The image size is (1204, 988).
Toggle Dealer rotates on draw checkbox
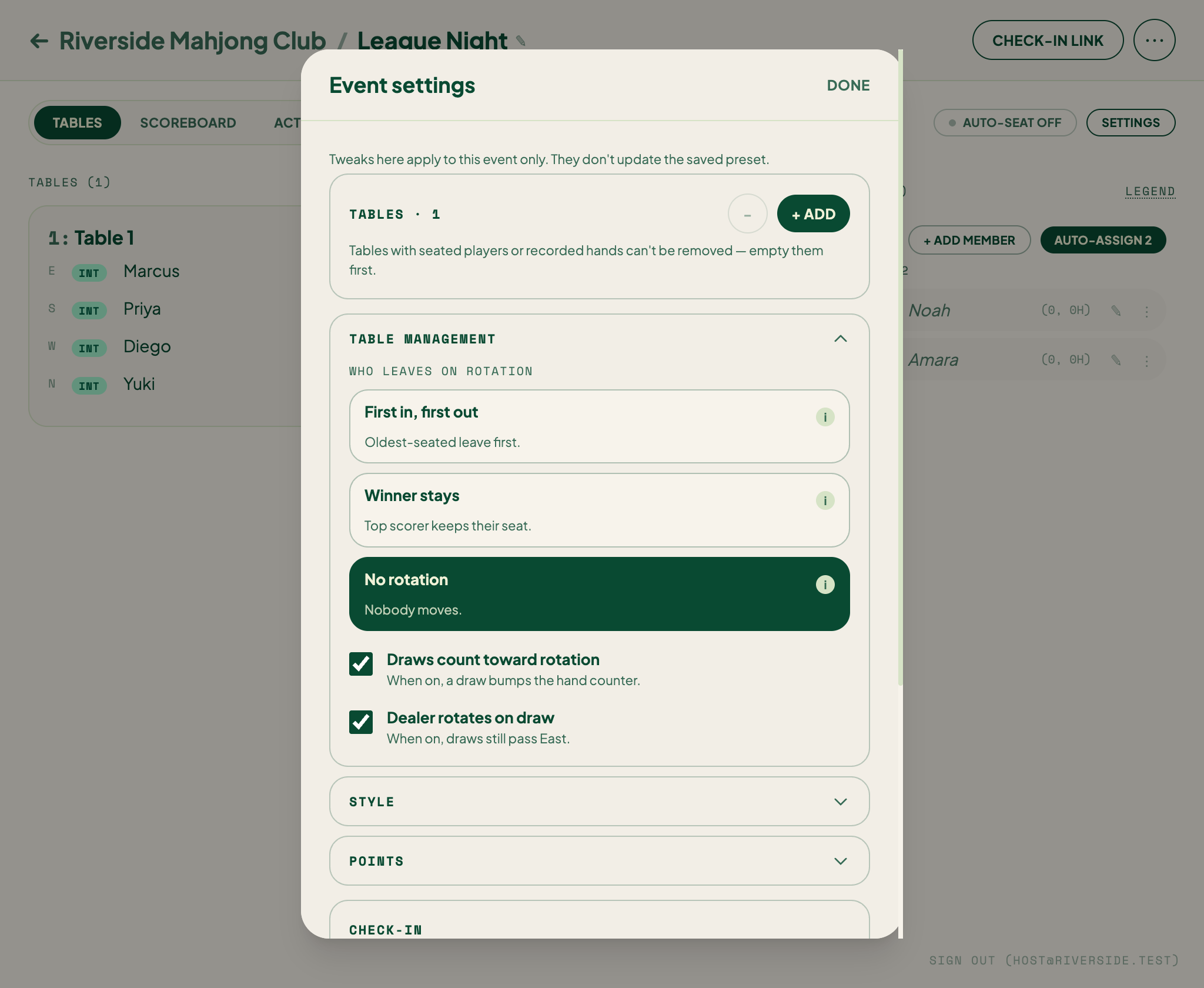pyautogui.click(x=361, y=722)
